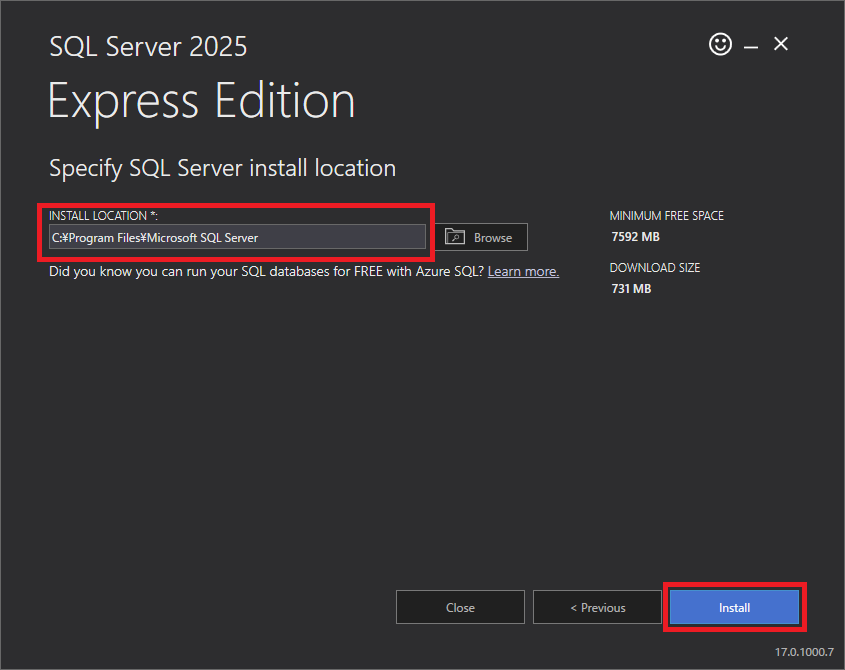Close the installer with the X icon
845x670 pixels.
781,44
